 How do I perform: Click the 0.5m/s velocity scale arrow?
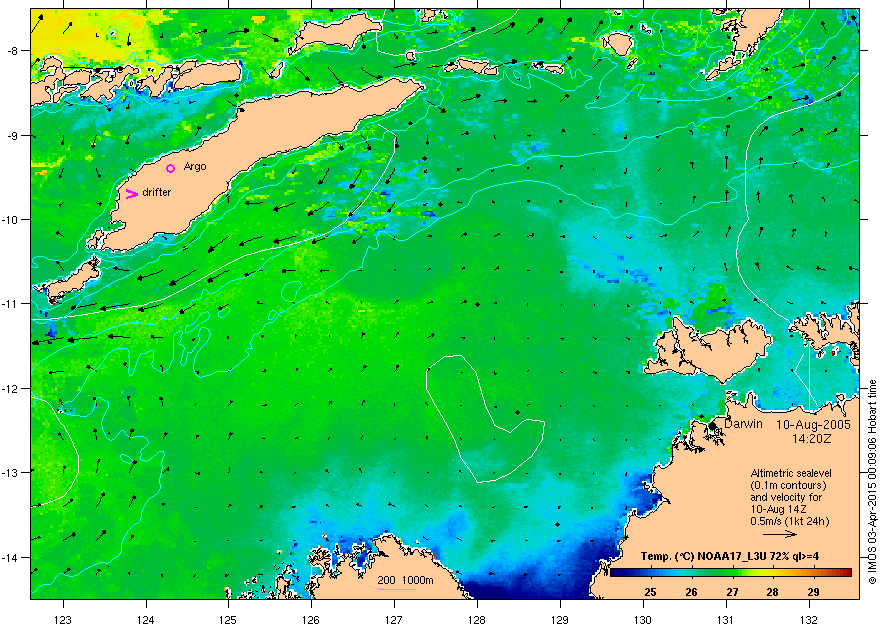point(780,534)
